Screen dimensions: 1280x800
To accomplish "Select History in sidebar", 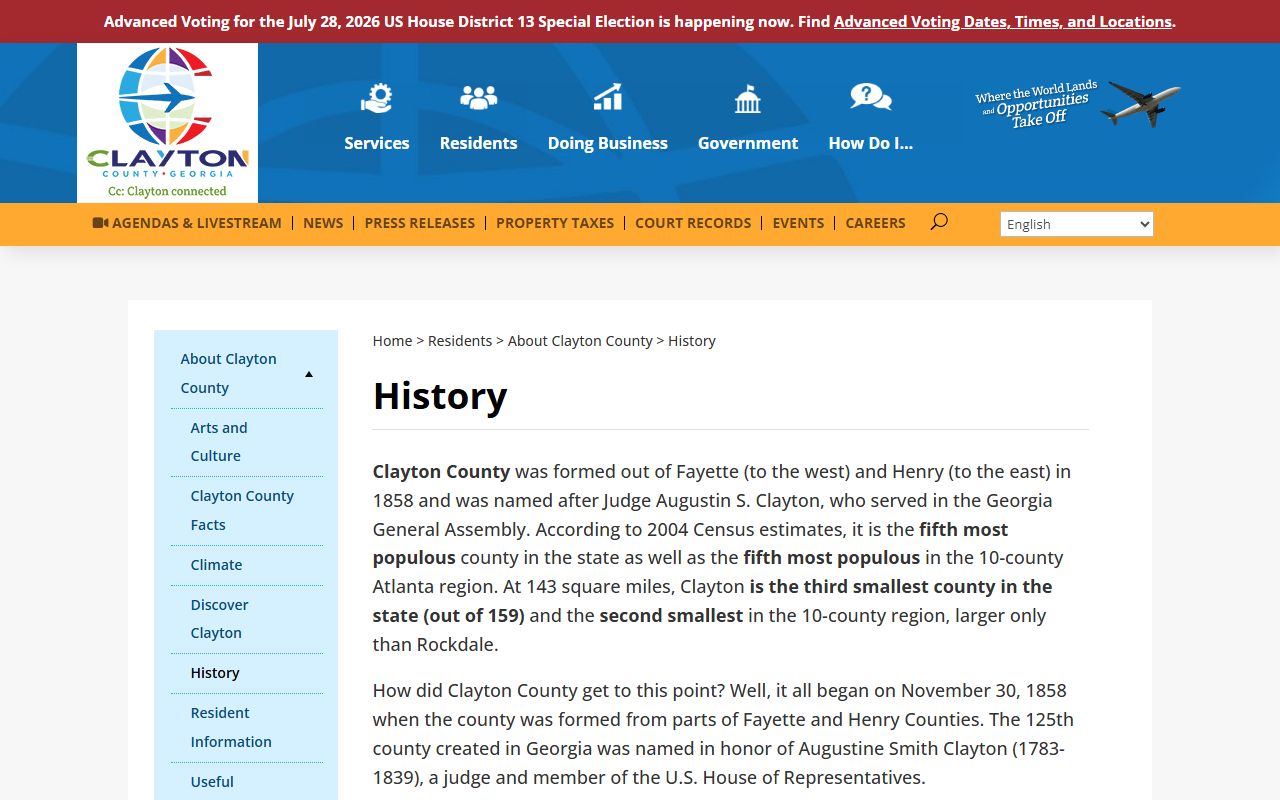I will pyautogui.click(x=215, y=673).
